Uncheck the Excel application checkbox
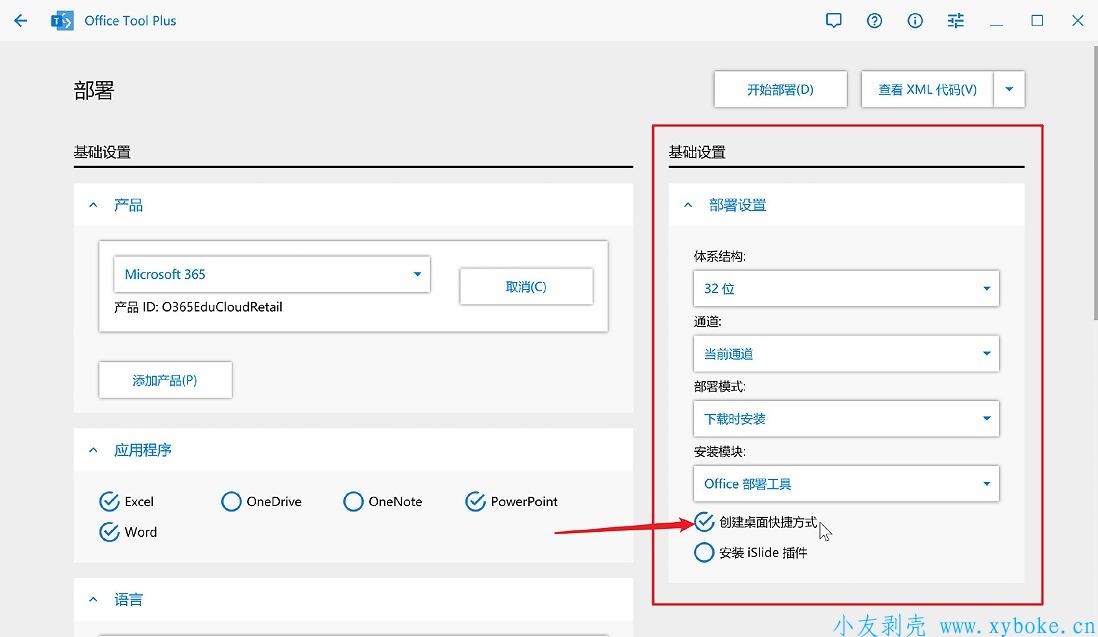The height and width of the screenshot is (637, 1098). click(110, 501)
